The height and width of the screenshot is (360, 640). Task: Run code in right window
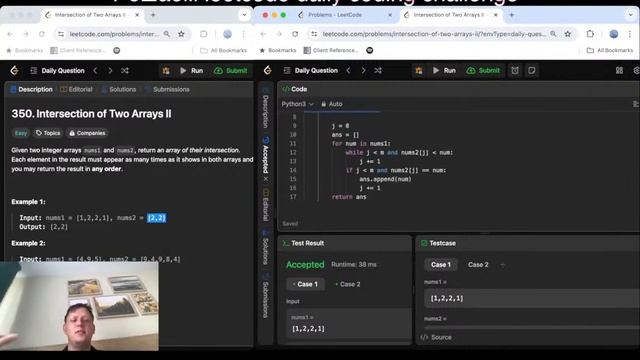click(444, 70)
